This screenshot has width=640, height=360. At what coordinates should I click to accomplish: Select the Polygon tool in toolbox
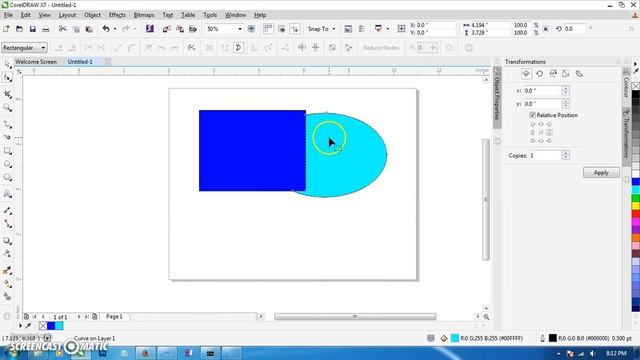pos(7,178)
